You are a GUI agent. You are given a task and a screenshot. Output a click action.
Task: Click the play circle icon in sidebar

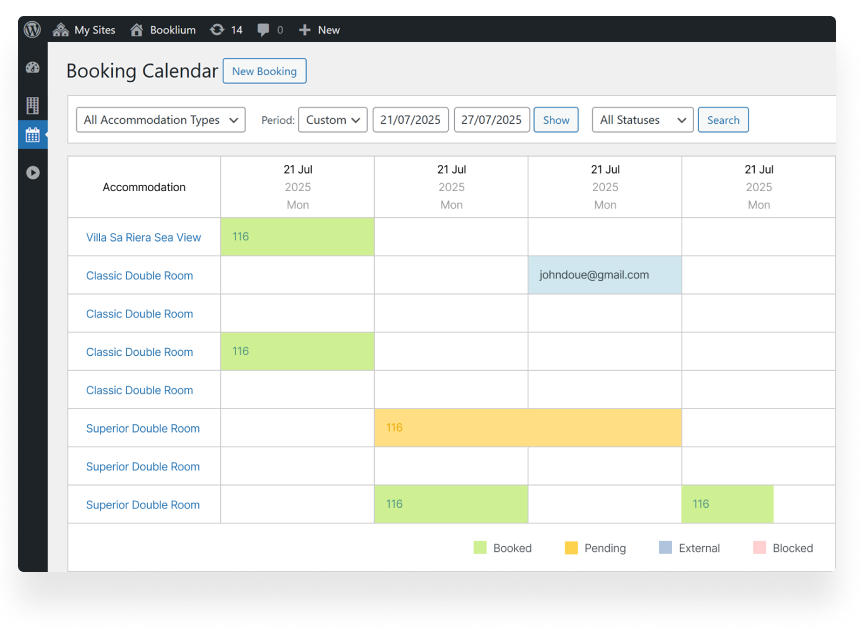[33, 172]
